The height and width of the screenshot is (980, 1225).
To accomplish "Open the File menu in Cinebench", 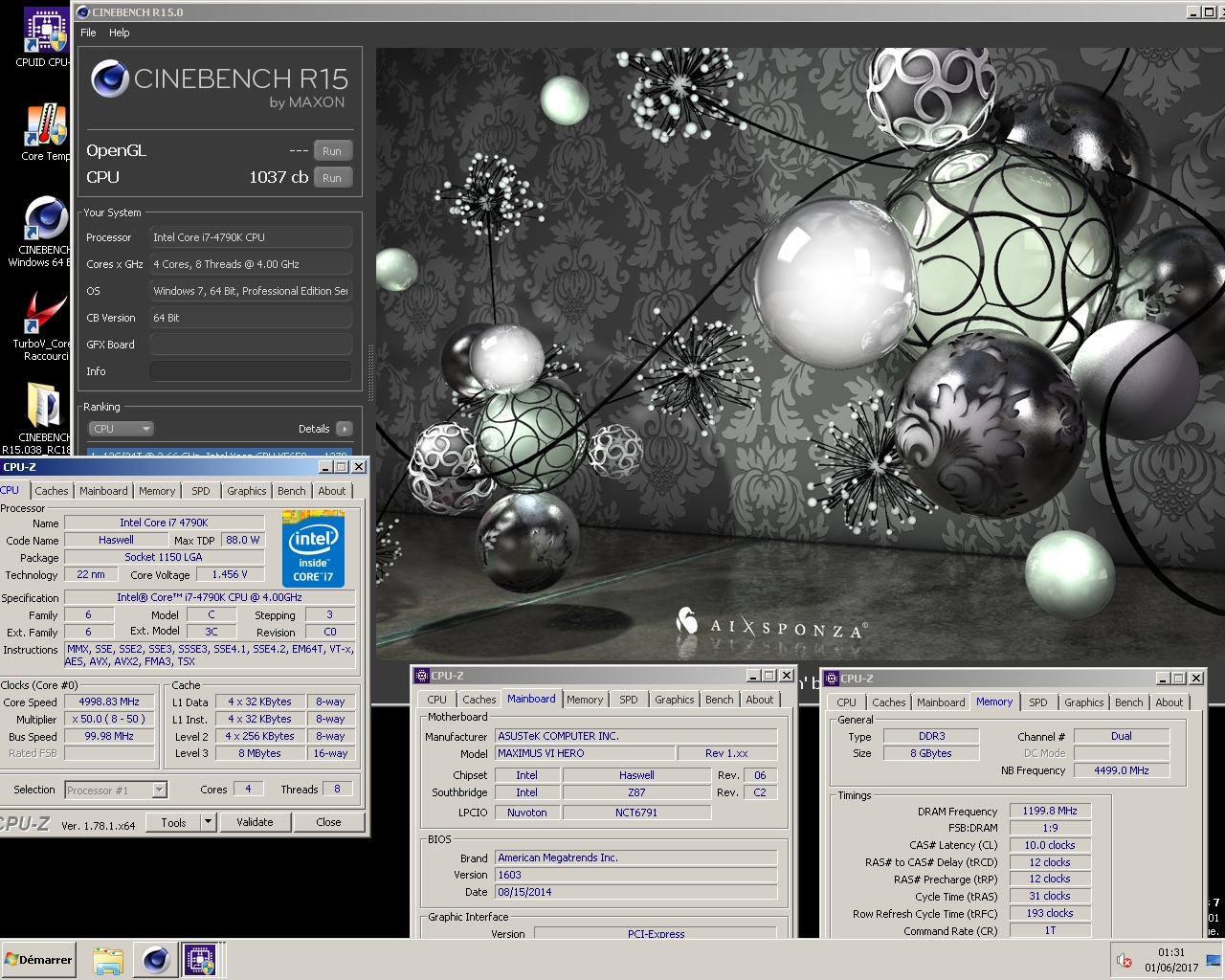I will point(88,33).
